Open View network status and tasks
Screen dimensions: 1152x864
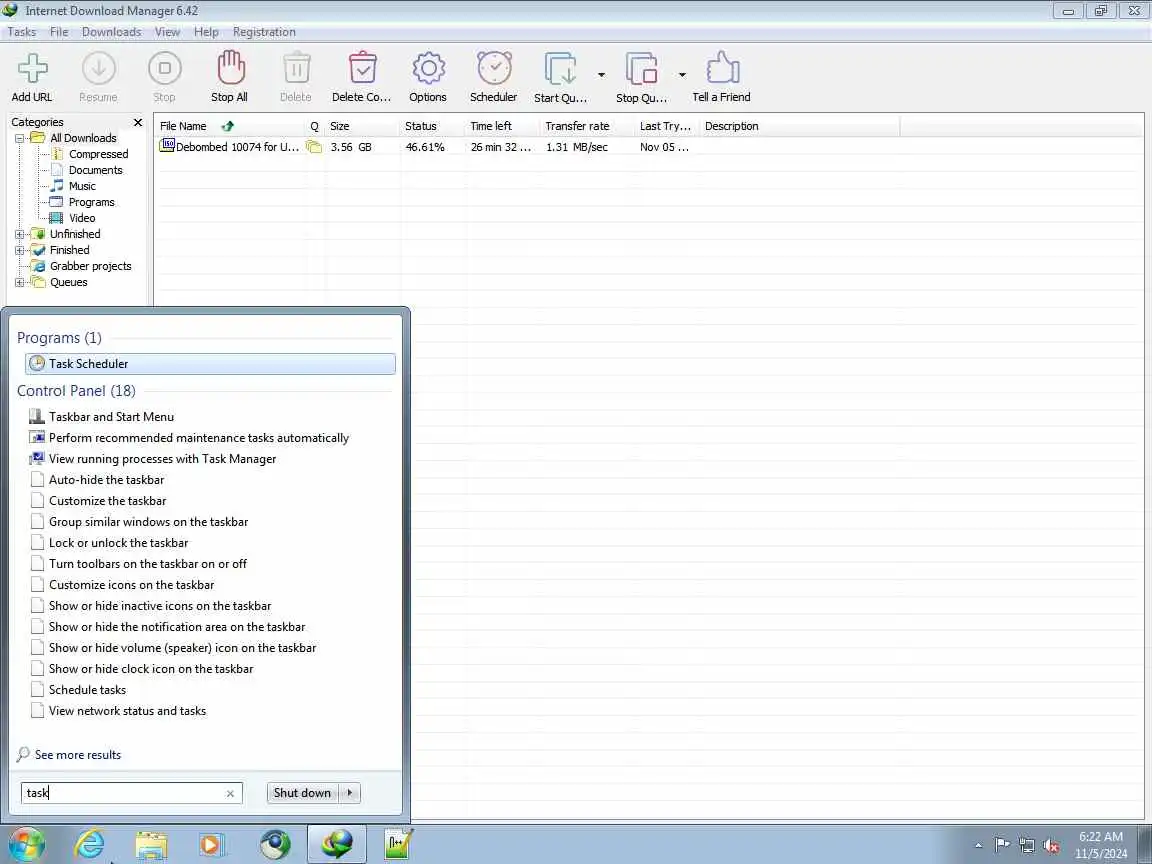[x=127, y=711]
